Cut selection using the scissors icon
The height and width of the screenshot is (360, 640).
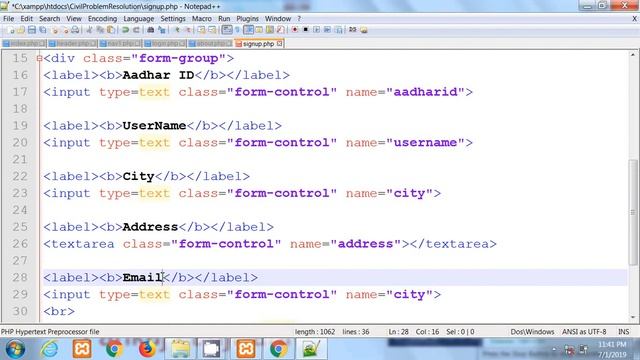point(89,30)
